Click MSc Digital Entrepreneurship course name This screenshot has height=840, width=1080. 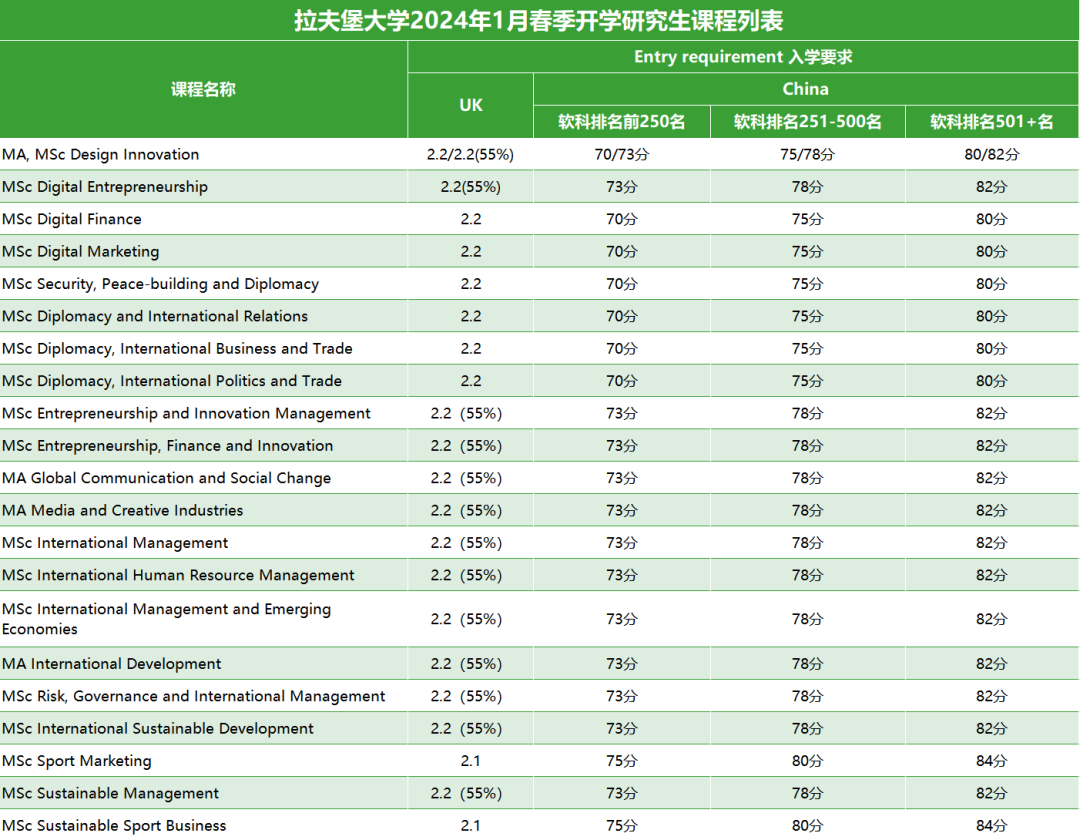click(x=105, y=187)
